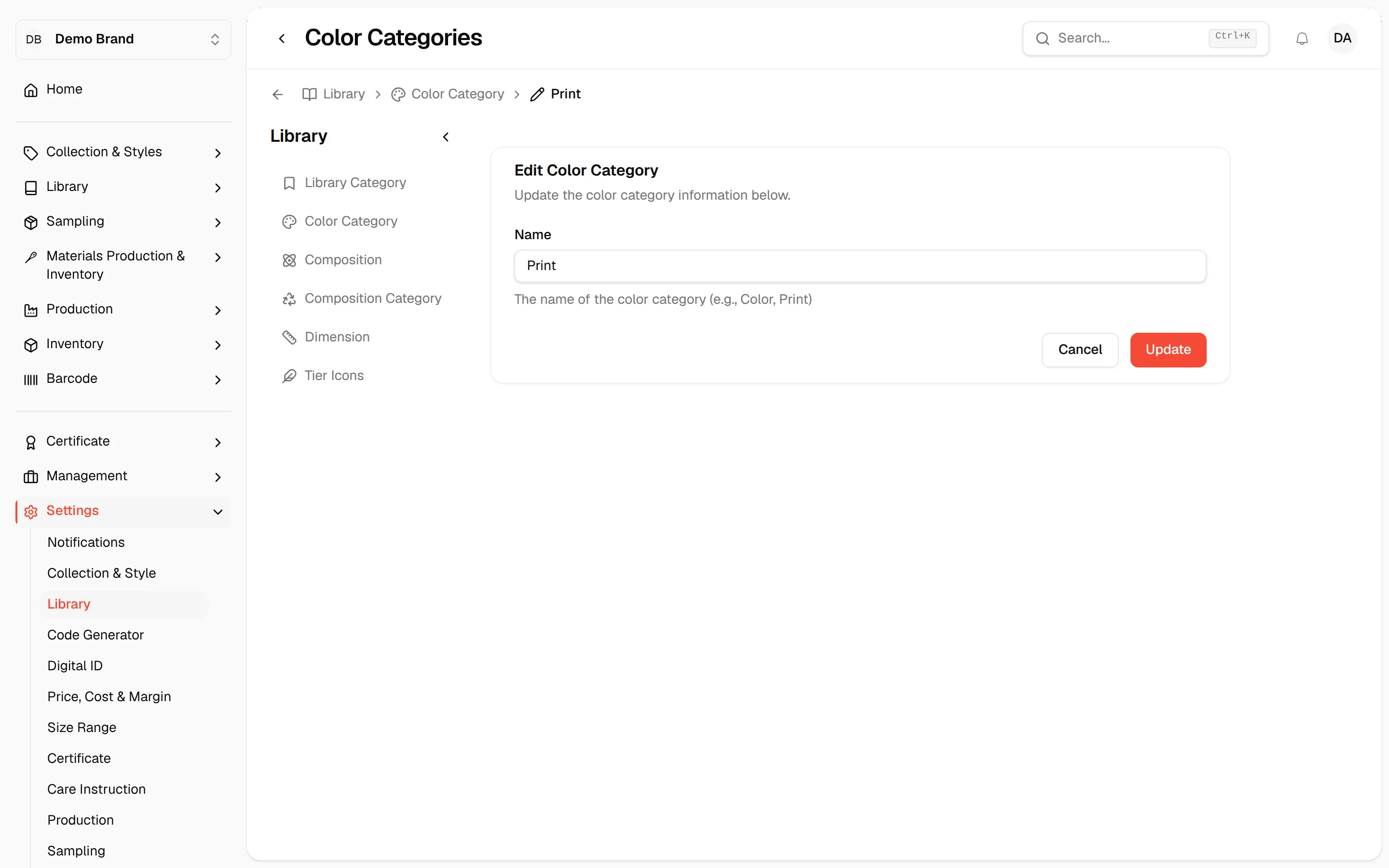Expand the Collection & Styles menu
Viewport: 1389px width, 868px height.
(123, 152)
